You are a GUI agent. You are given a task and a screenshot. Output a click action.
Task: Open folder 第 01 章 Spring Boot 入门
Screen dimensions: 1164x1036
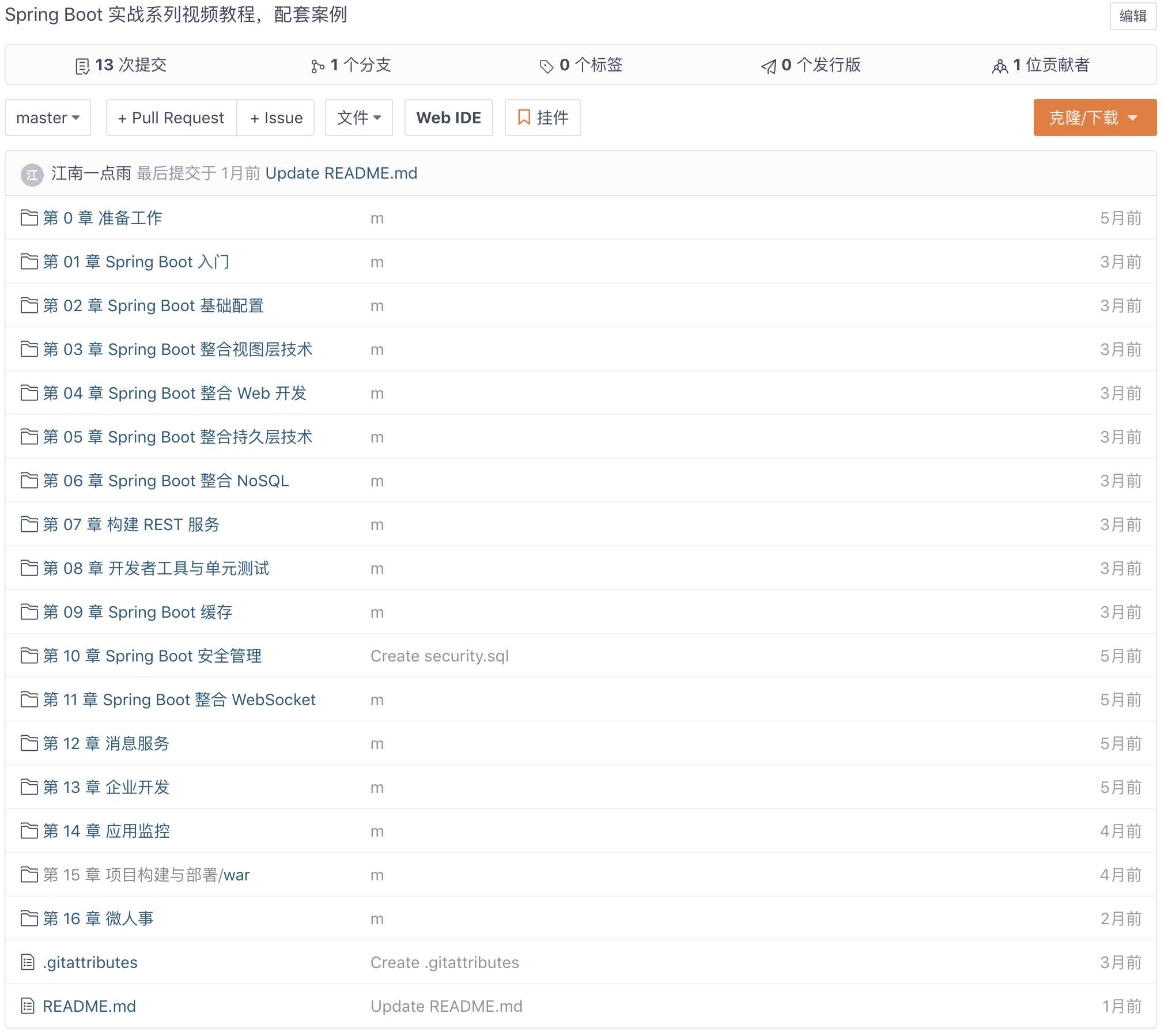tap(137, 262)
